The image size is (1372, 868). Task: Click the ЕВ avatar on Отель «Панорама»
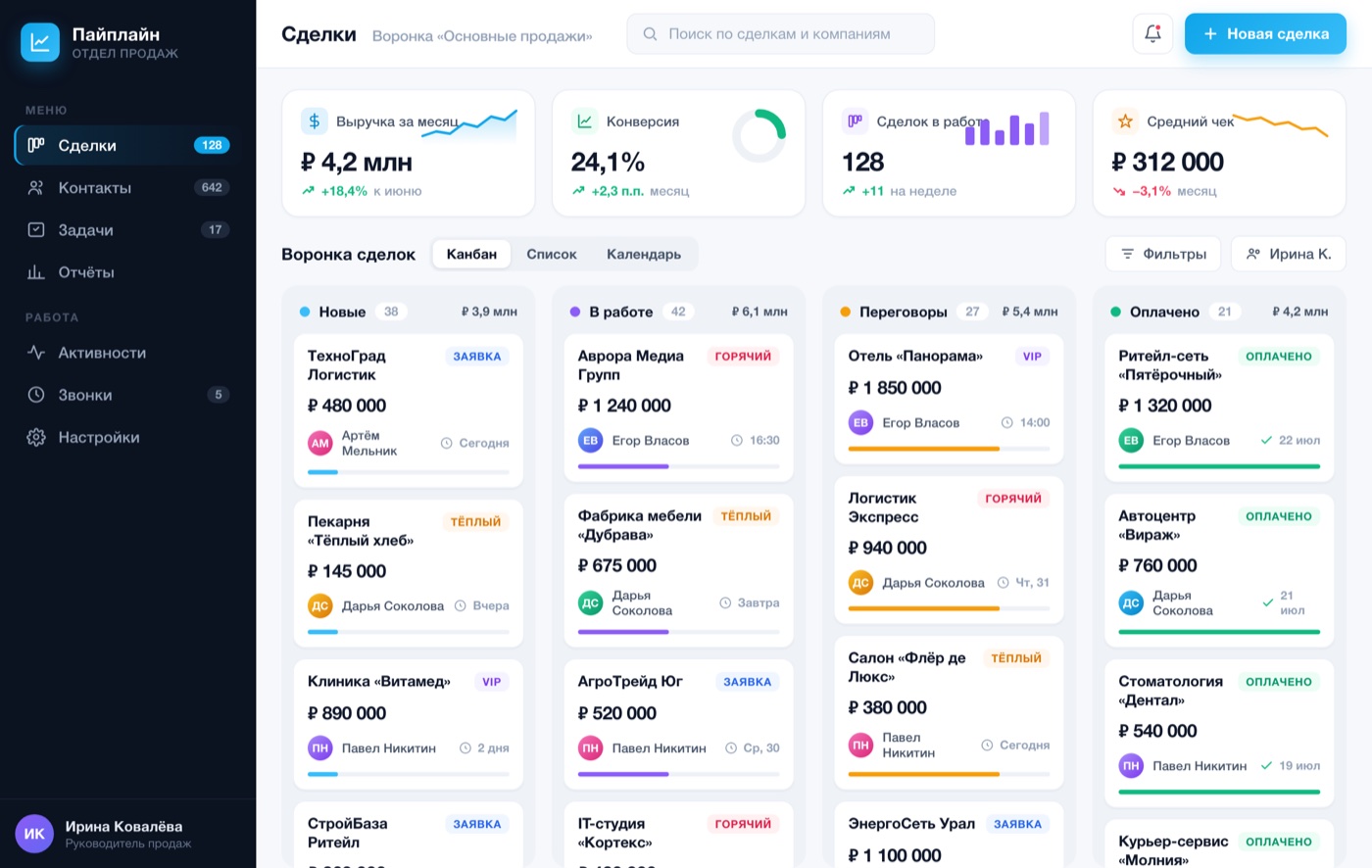[x=860, y=422]
